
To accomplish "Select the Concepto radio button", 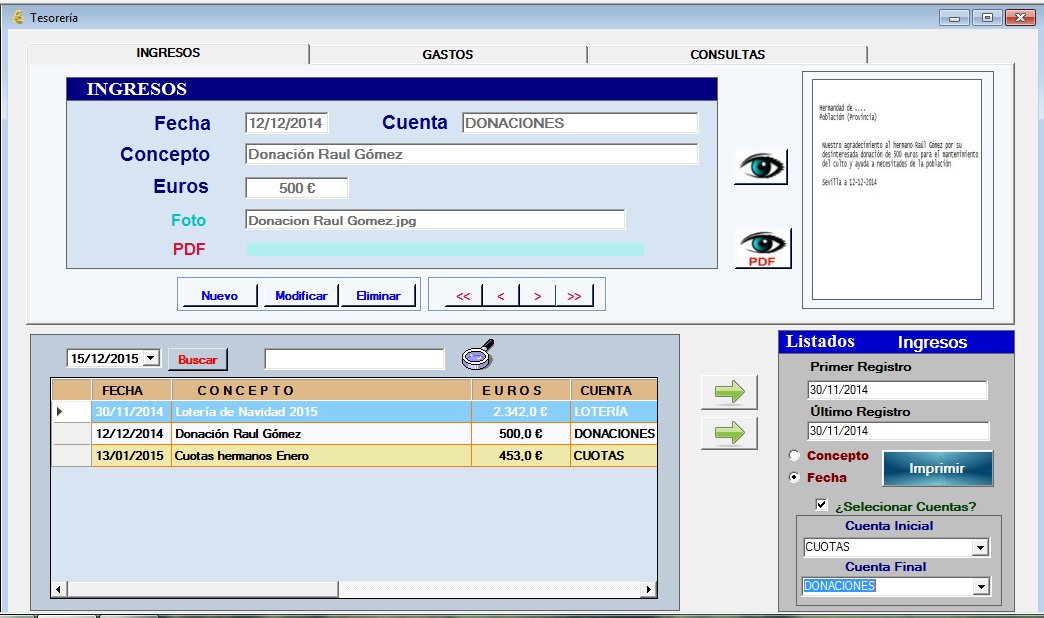I will [796, 456].
